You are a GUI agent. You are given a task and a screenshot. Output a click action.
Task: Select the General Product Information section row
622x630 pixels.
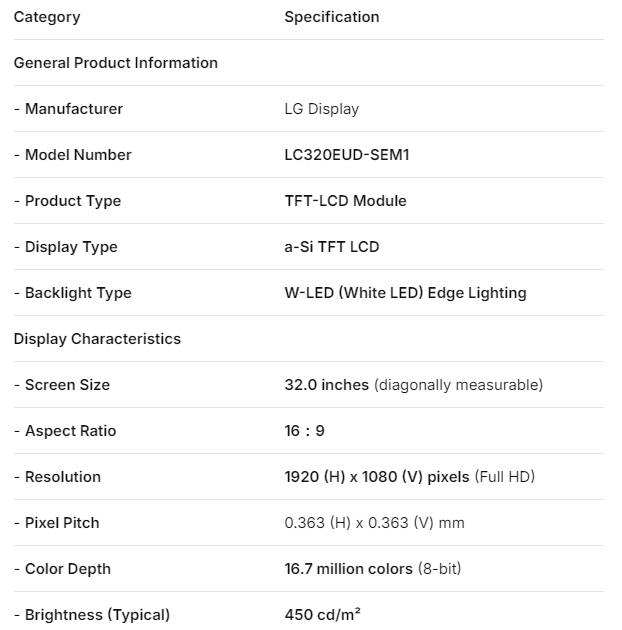point(116,63)
